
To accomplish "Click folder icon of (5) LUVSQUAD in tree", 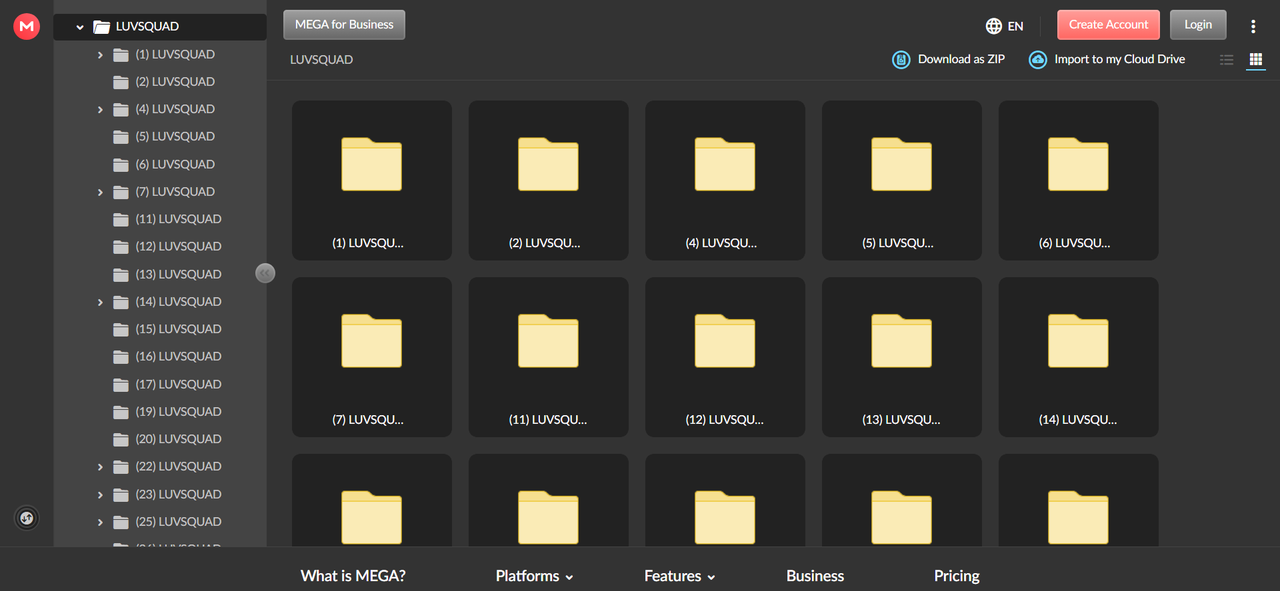I will (x=121, y=137).
